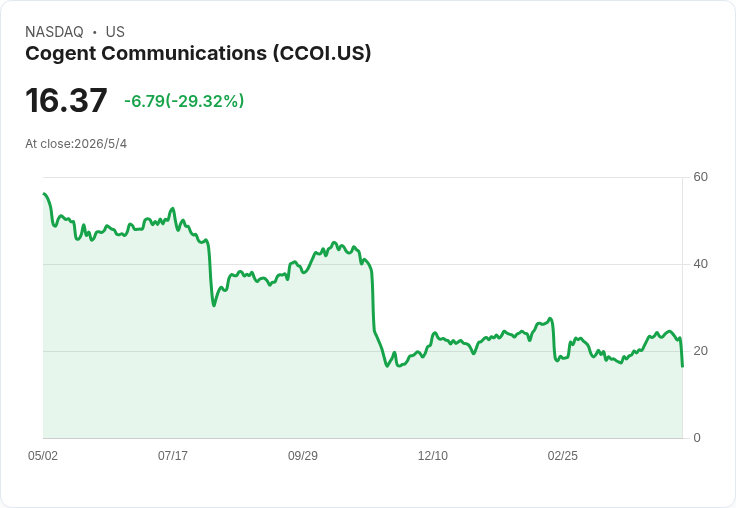Click the final endpoint of the price line
Viewport: 736px width, 508px height.
pos(682,366)
